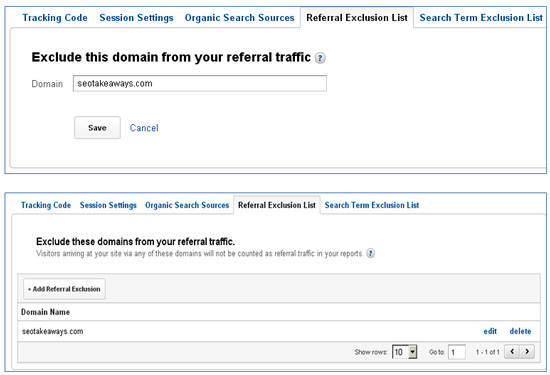Select Referral Exclusion List tab in the upper panel
This screenshot has height=375, width=550.
357,18
